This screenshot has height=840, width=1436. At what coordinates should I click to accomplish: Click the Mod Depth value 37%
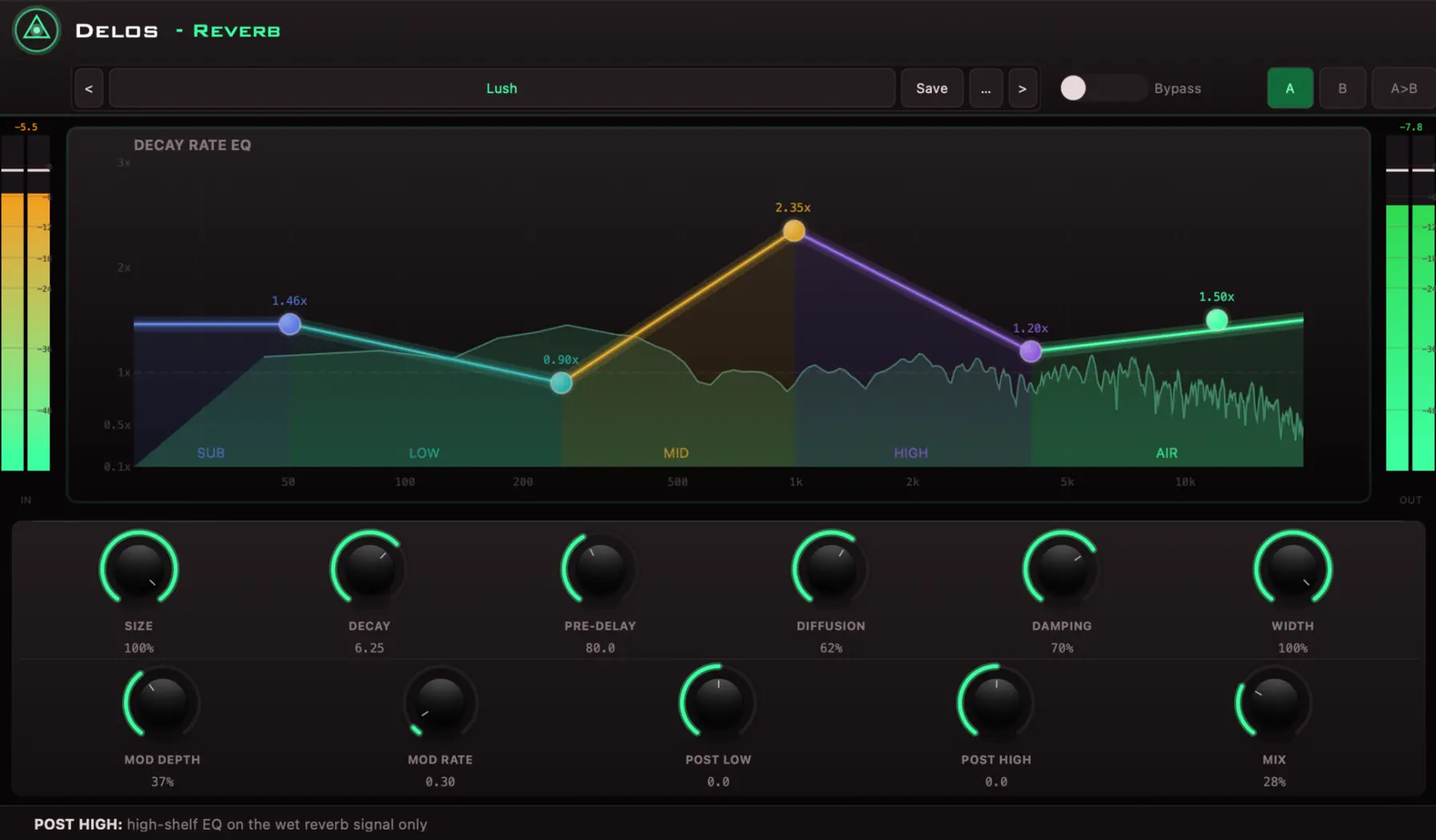162,782
